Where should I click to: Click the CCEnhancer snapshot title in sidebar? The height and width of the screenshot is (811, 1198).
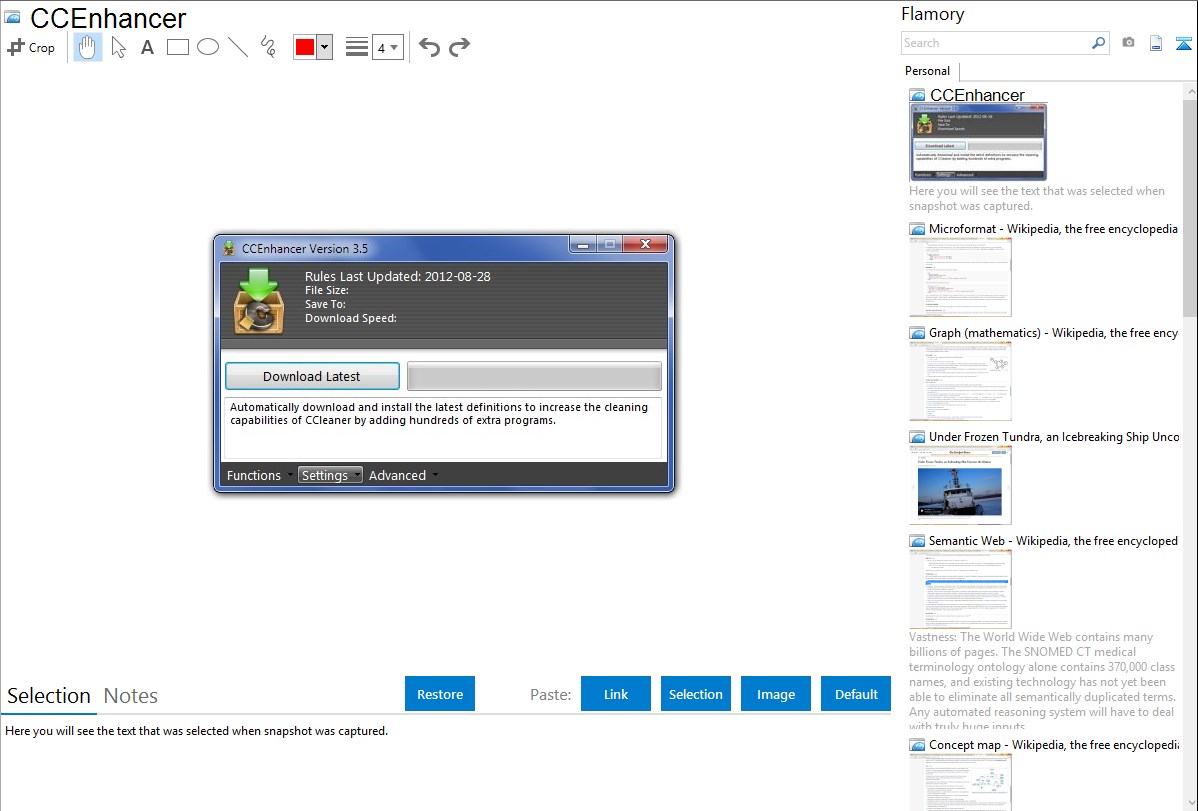(977, 95)
